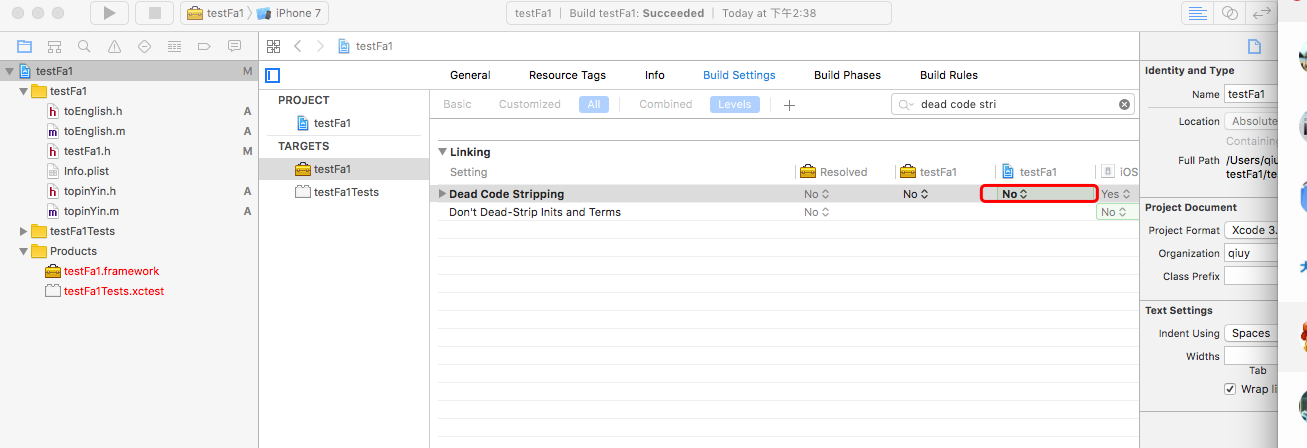1307x448 pixels.
Task: Add a build setting with plus button
Action: (789, 105)
